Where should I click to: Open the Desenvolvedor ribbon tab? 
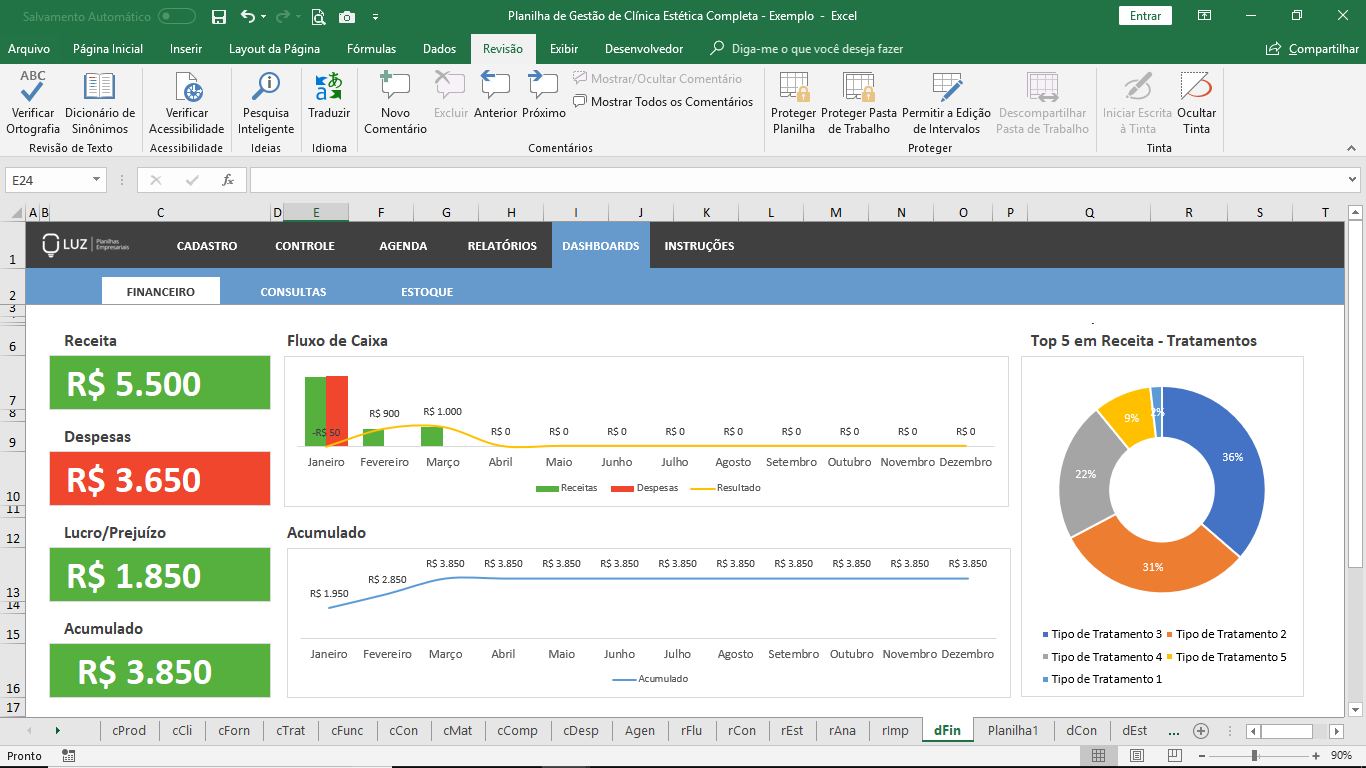pos(644,49)
